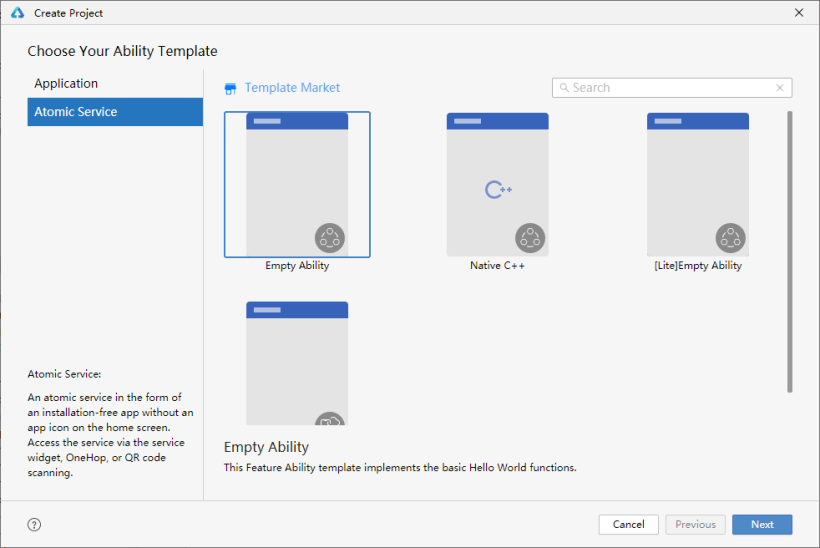The width and height of the screenshot is (820, 548).
Task: Click the 'Native C++' label text
Action: point(497,266)
